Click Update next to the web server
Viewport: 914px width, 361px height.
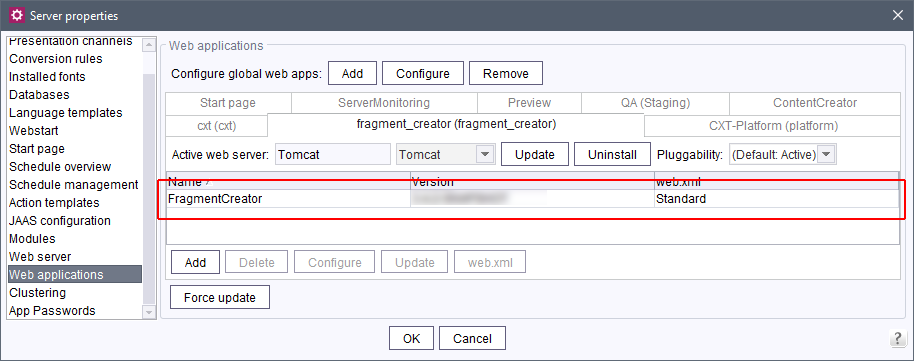tap(535, 155)
